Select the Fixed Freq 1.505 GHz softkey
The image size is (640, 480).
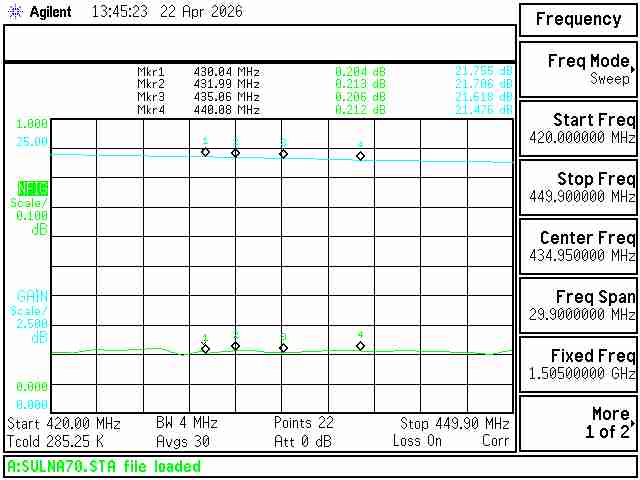click(578, 364)
